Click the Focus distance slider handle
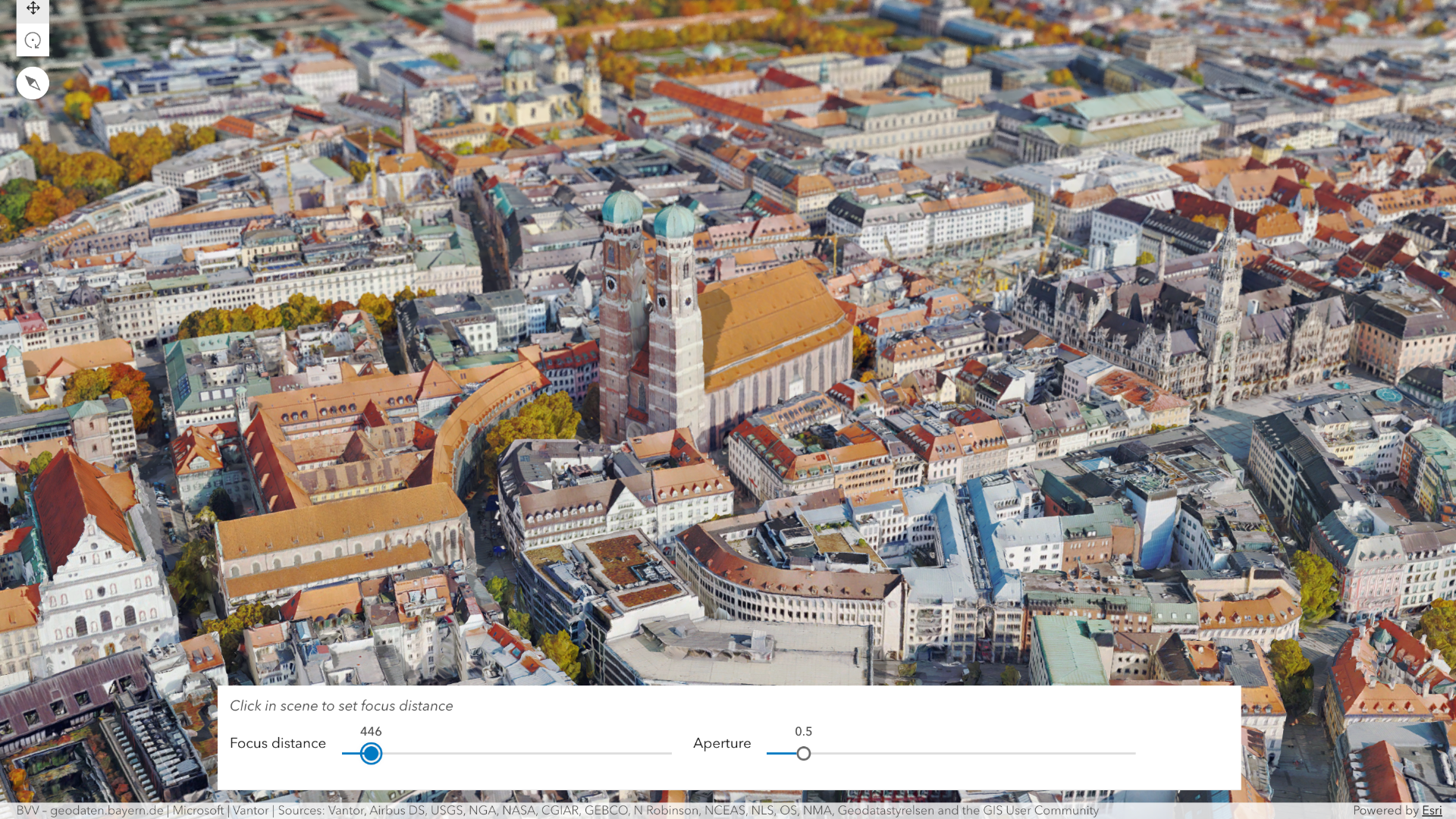This screenshot has height=819, width=1456. tap(371, 754)
